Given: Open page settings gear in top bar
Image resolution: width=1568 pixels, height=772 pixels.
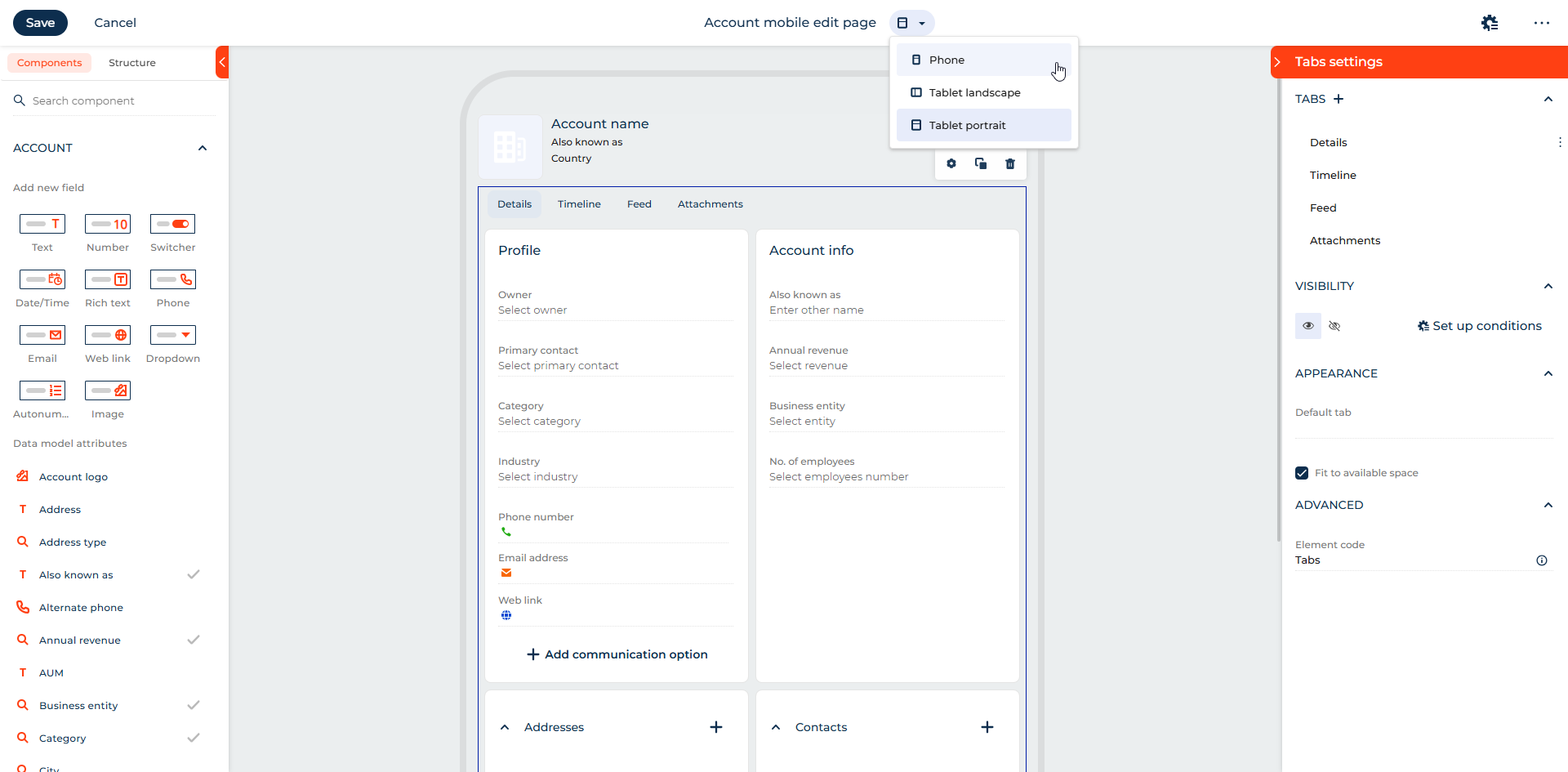Looking at the screenshot, I should pos(1490,23).
